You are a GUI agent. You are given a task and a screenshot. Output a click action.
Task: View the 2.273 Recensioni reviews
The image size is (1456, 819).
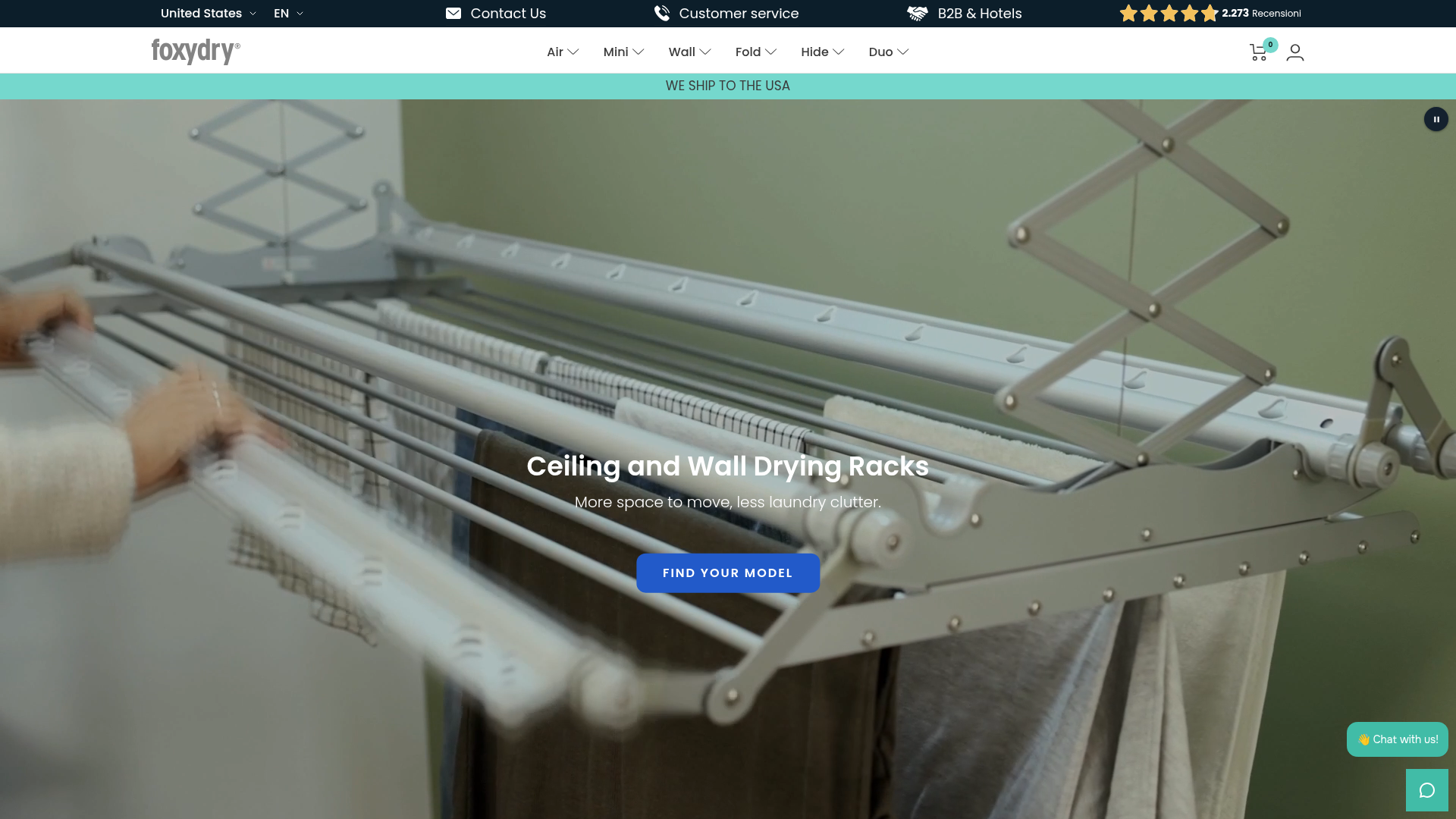1261,14
